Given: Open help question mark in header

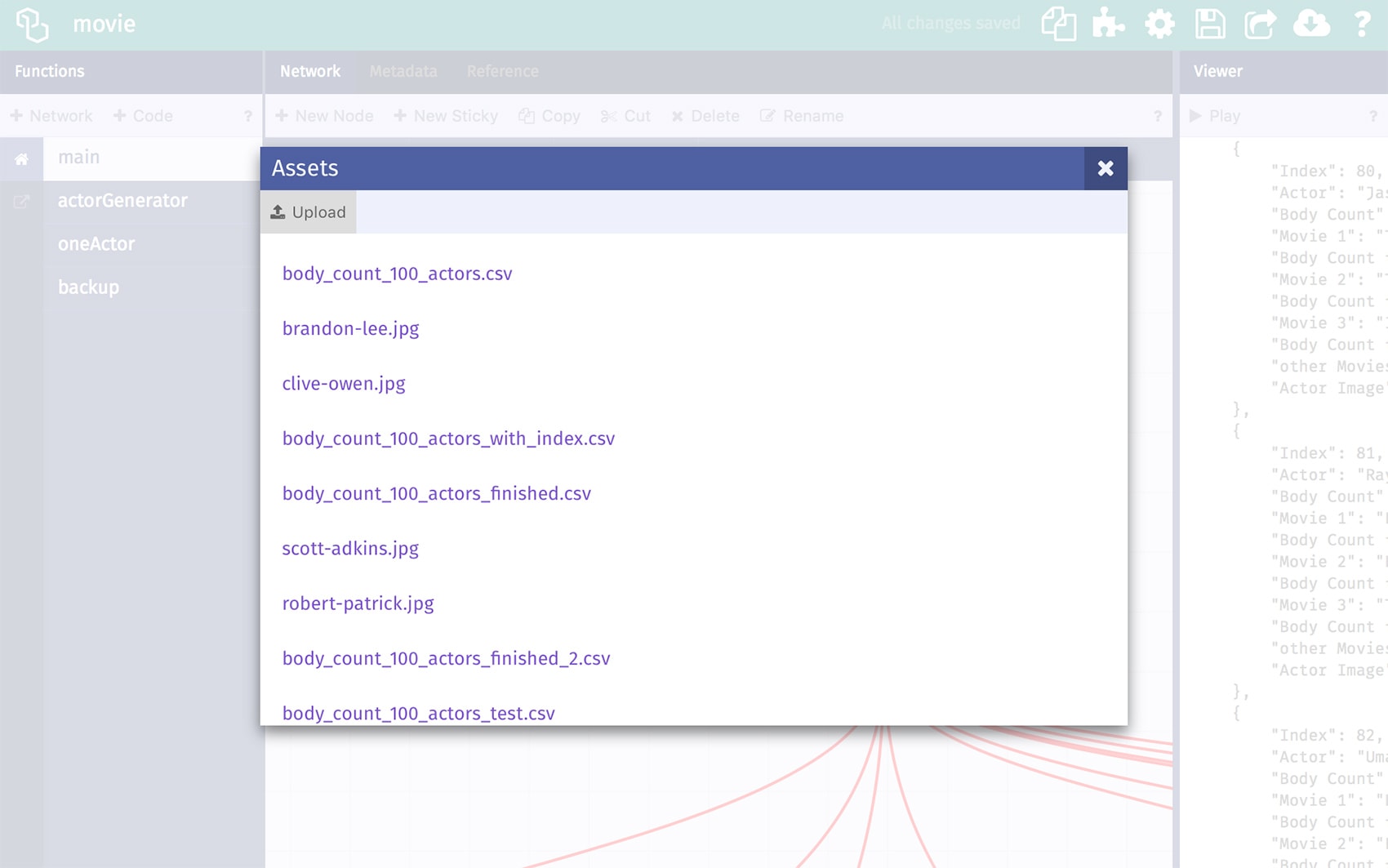Looking at the screenshot, I should 1361,24.
